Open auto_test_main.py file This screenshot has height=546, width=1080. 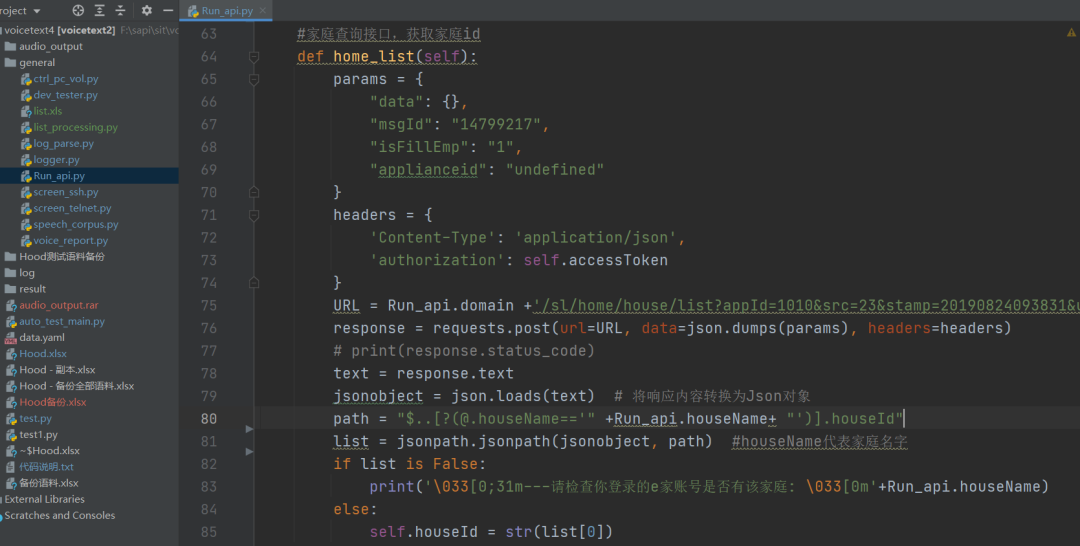pos(62,321)
